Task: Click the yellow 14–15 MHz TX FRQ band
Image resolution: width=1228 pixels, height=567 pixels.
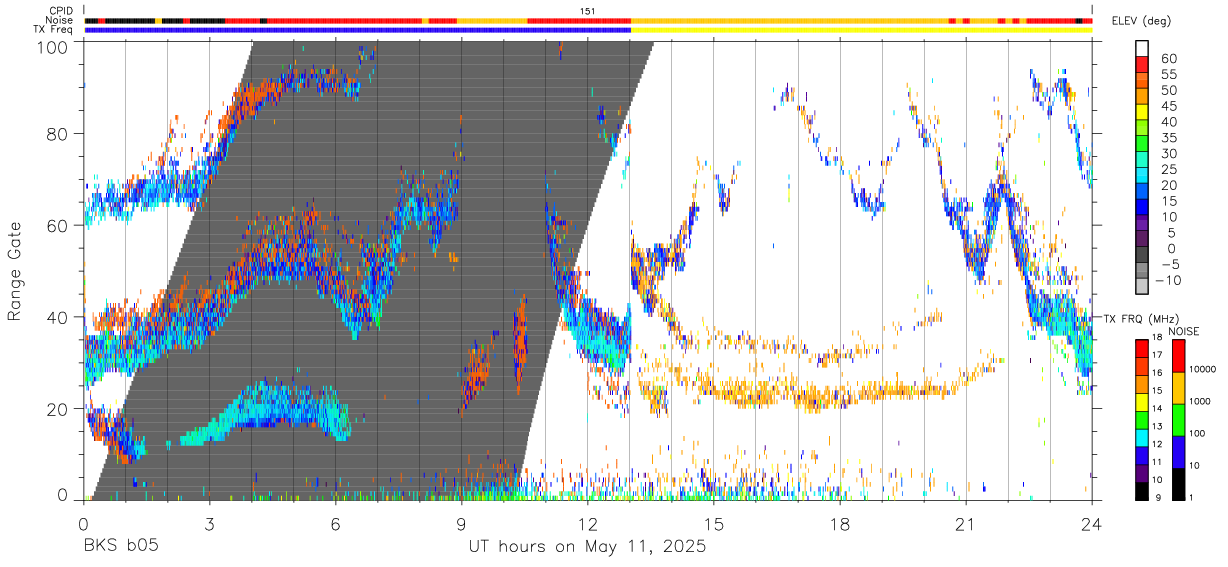Action: coord(1142,402)
